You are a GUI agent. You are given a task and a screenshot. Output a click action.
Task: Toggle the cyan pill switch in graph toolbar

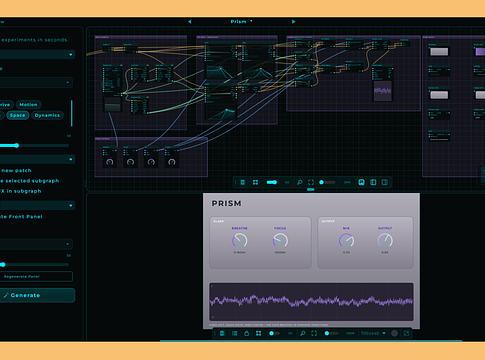(x=272, y=182)
